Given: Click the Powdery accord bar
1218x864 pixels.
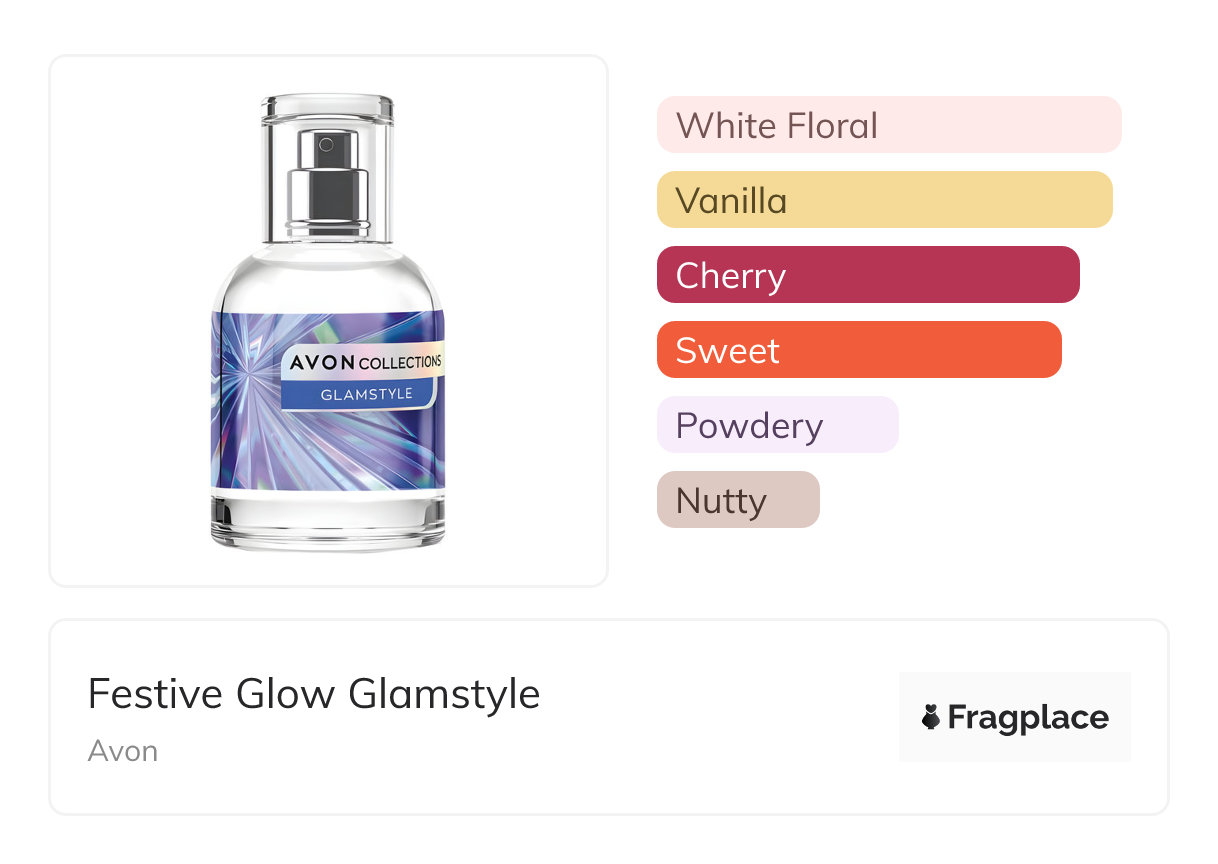Looking at the screenshot, I should click(777, 425).
